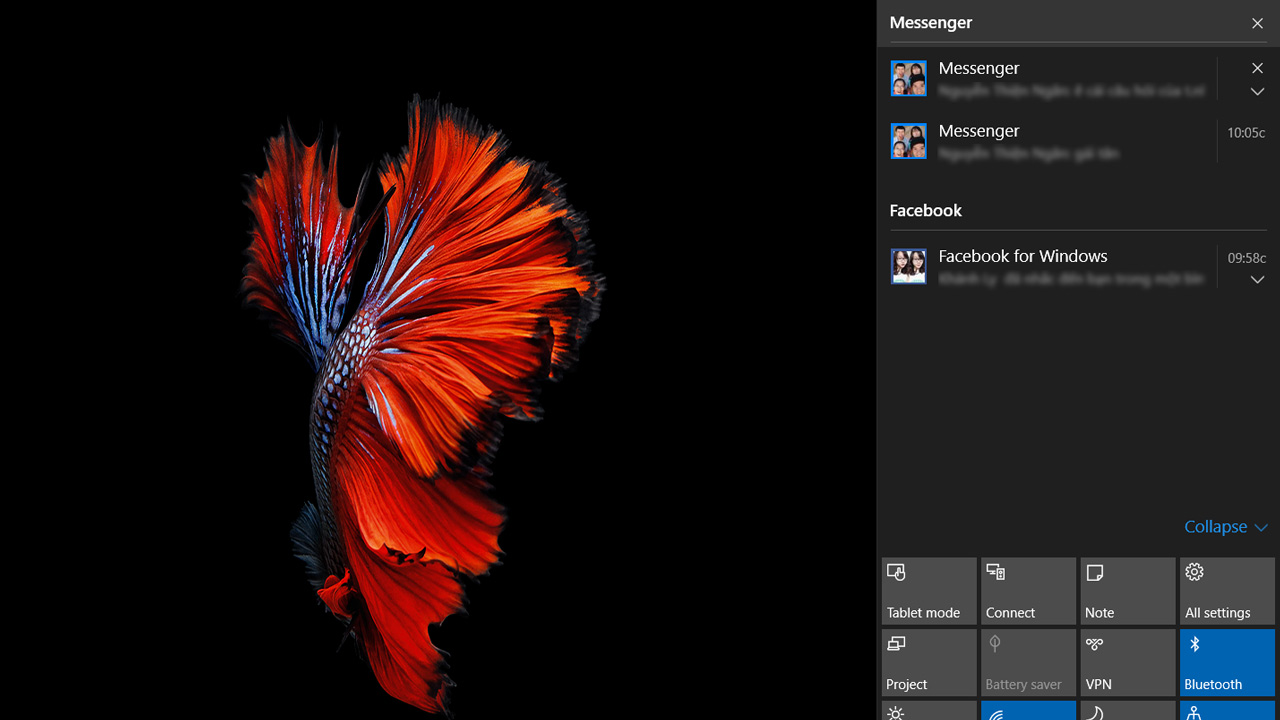Turn off the Bluetooth tile

tap(1227, 662)
